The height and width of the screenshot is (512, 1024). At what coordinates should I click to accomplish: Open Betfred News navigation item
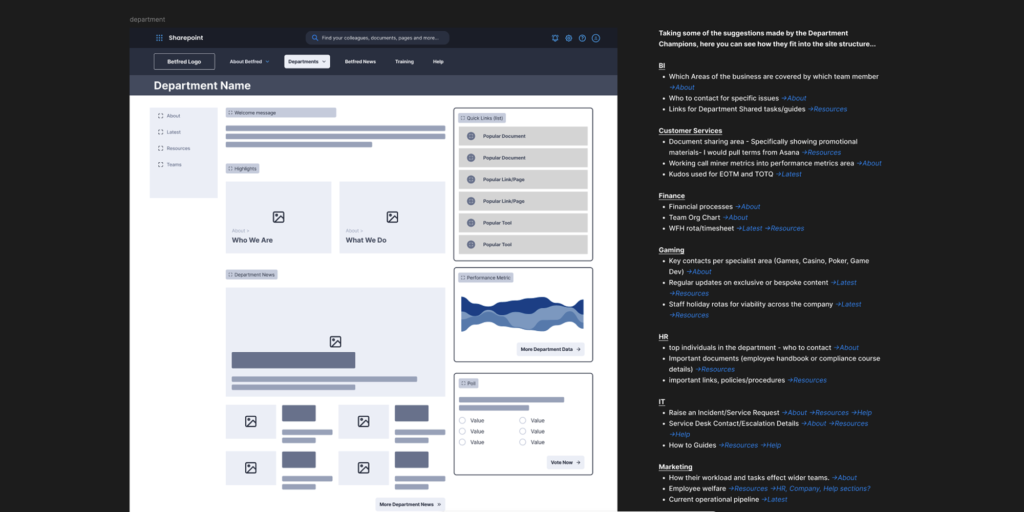point(360,62)
